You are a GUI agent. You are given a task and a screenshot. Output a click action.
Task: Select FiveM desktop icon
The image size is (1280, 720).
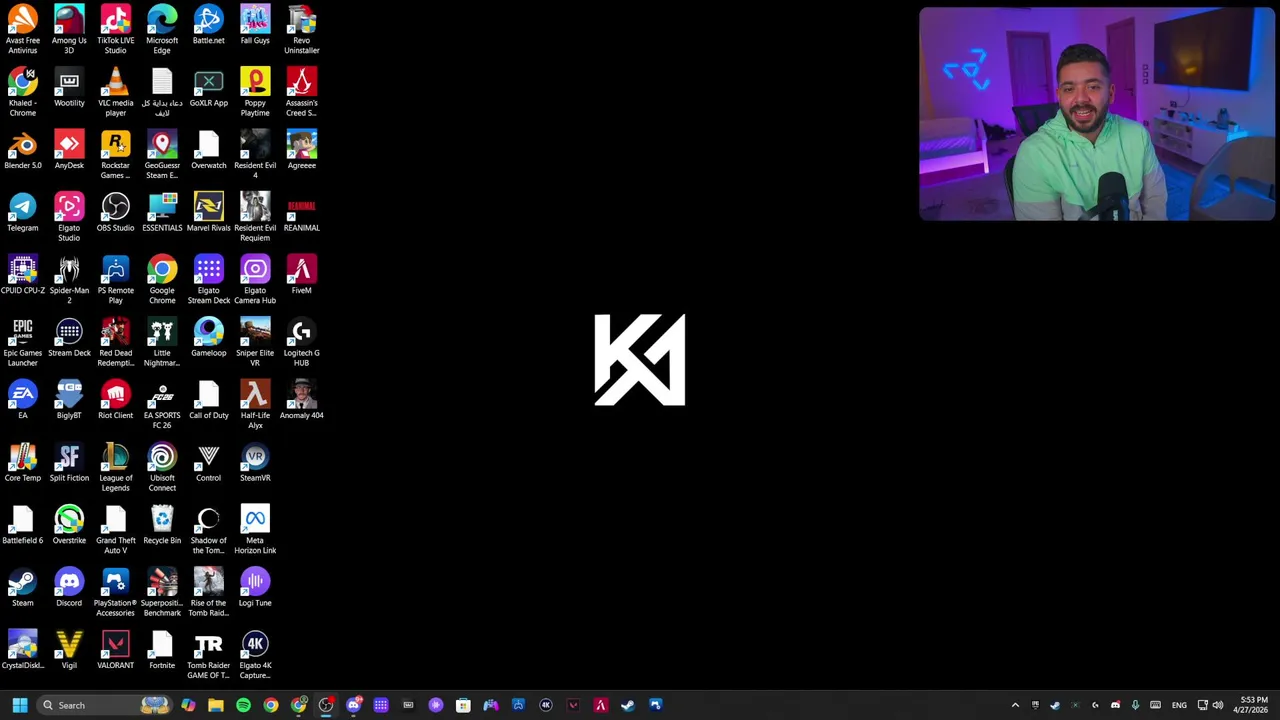click(301, 275)
